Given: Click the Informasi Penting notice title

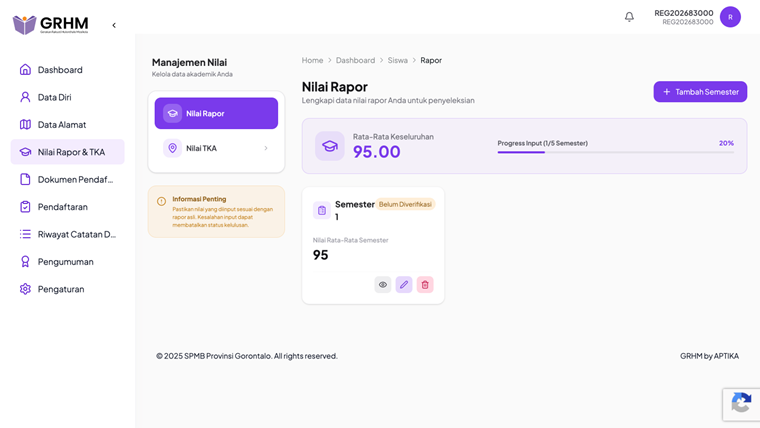Looking at the screenshot, I should [x=199, y=199].
